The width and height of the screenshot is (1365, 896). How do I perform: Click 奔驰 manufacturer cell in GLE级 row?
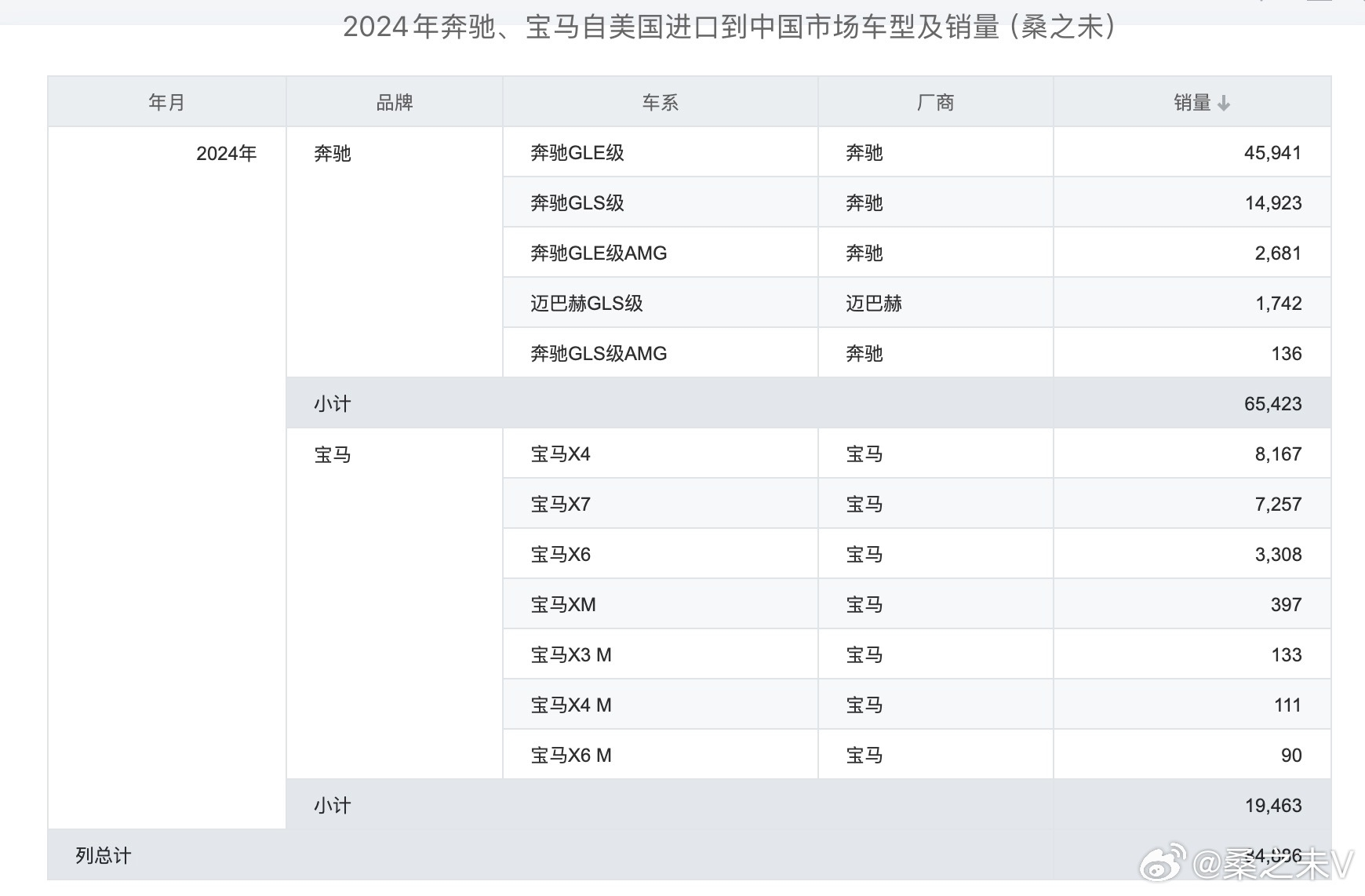point(936,152)
